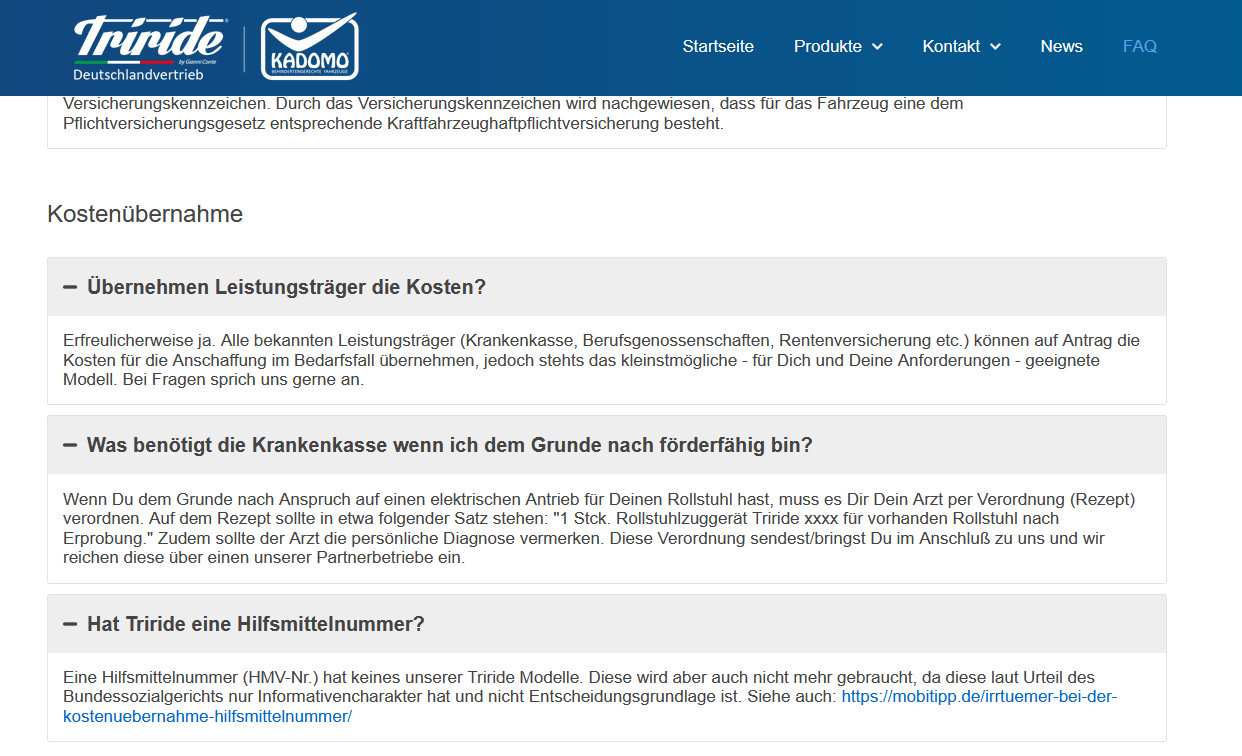Image resolution: width=1242 pixels, height=756 pixels.
Task: Select the FAQ navigation item
Action: (x=1139, y=46)
